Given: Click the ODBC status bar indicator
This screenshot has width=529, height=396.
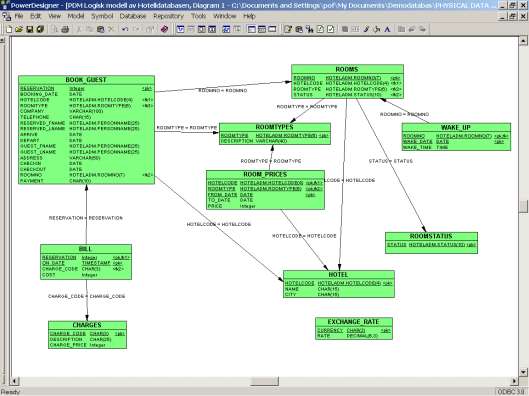Looking at the screenshot, I should (512, 392).
